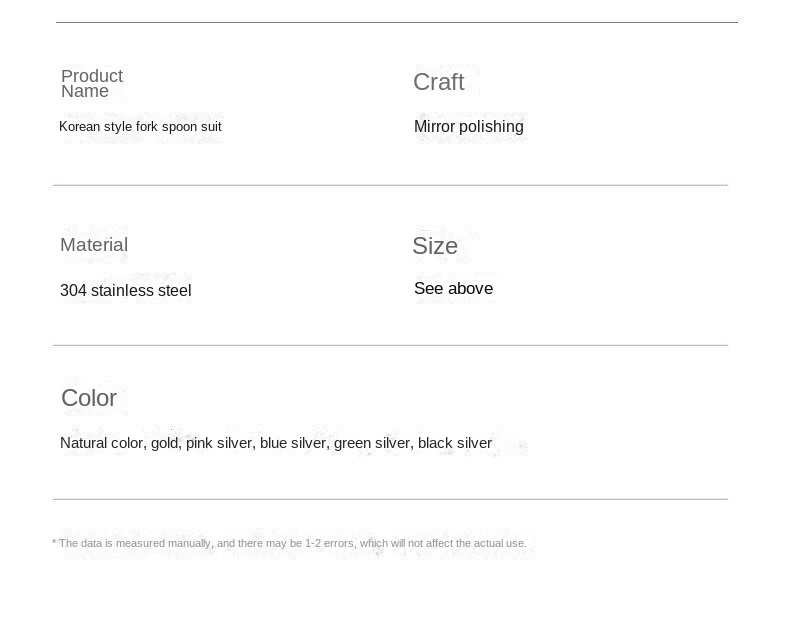Image resolution: width=790 pixels, height=629 pixels.
Task: Click the divider line above the Color heading
Action: pos(390,345)
